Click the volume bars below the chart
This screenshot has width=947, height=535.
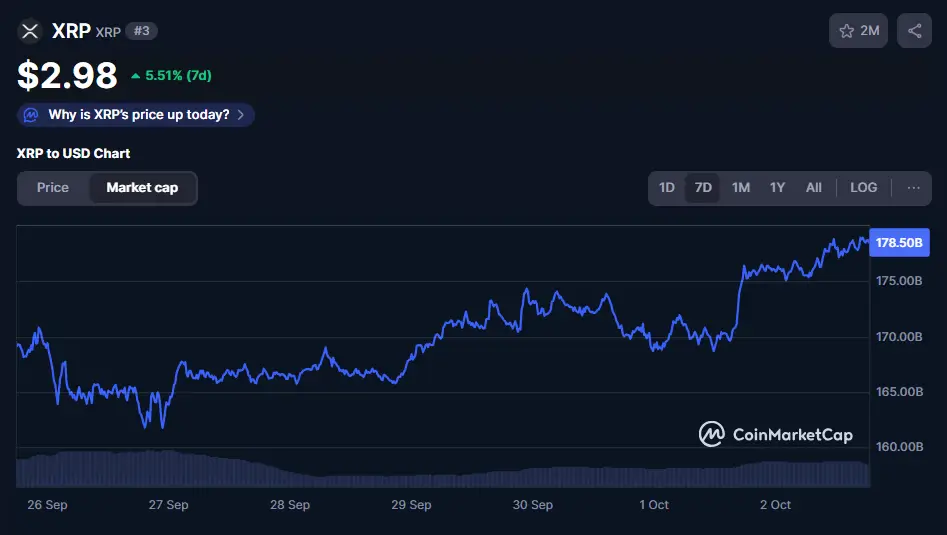[x=440, y=471]
